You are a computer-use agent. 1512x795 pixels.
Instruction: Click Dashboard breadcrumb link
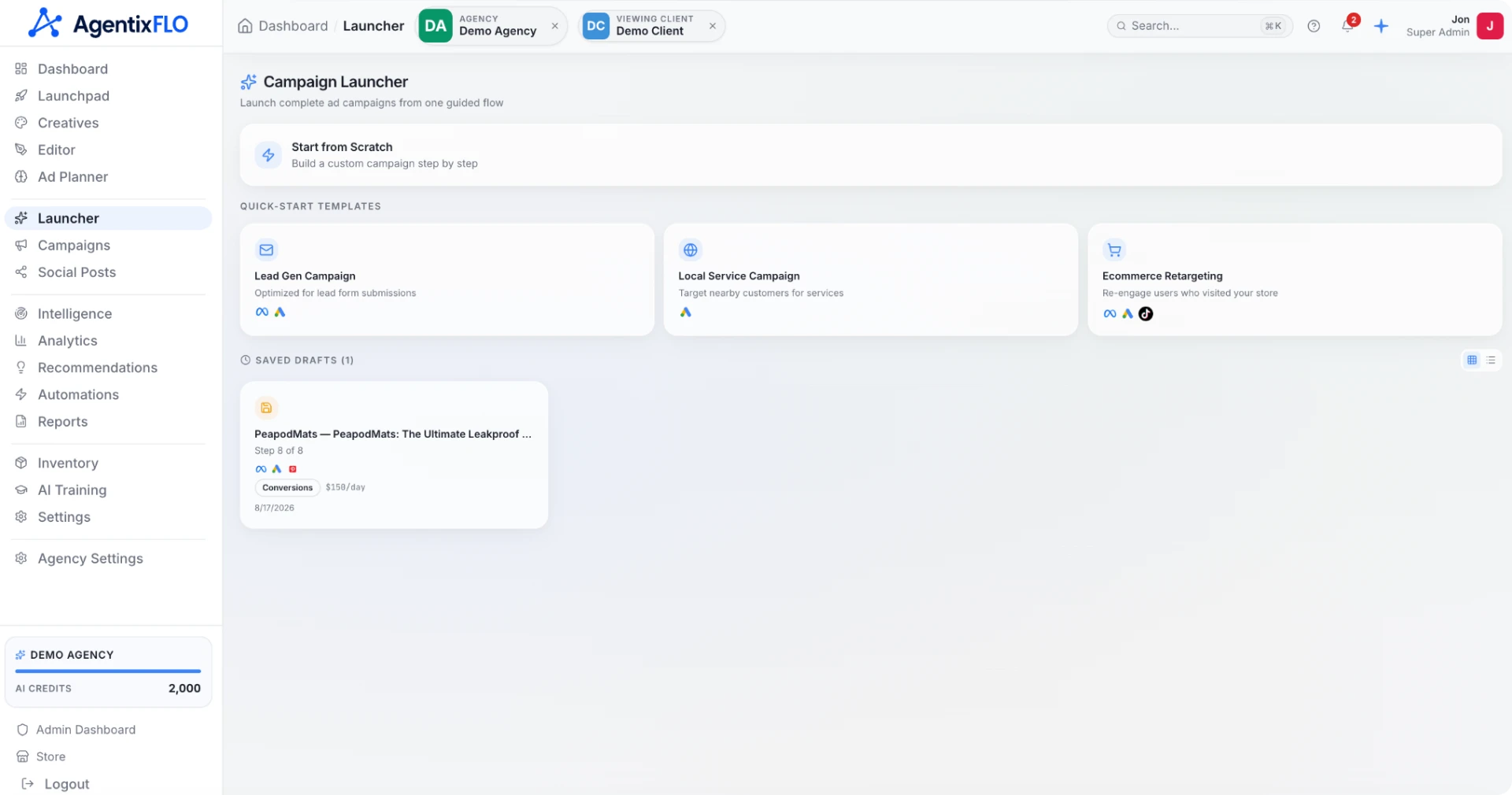tap(293, 26)
